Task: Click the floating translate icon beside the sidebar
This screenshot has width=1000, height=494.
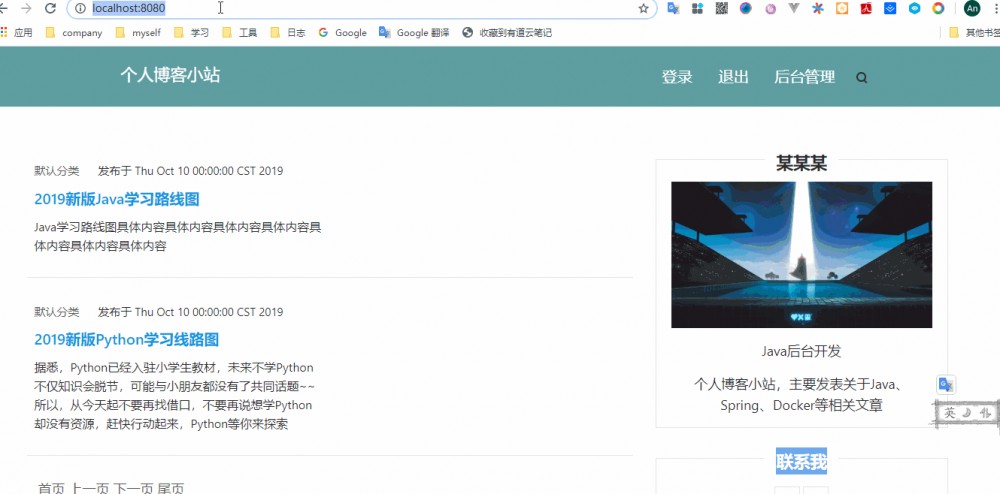Action: [x=946, y=385]
